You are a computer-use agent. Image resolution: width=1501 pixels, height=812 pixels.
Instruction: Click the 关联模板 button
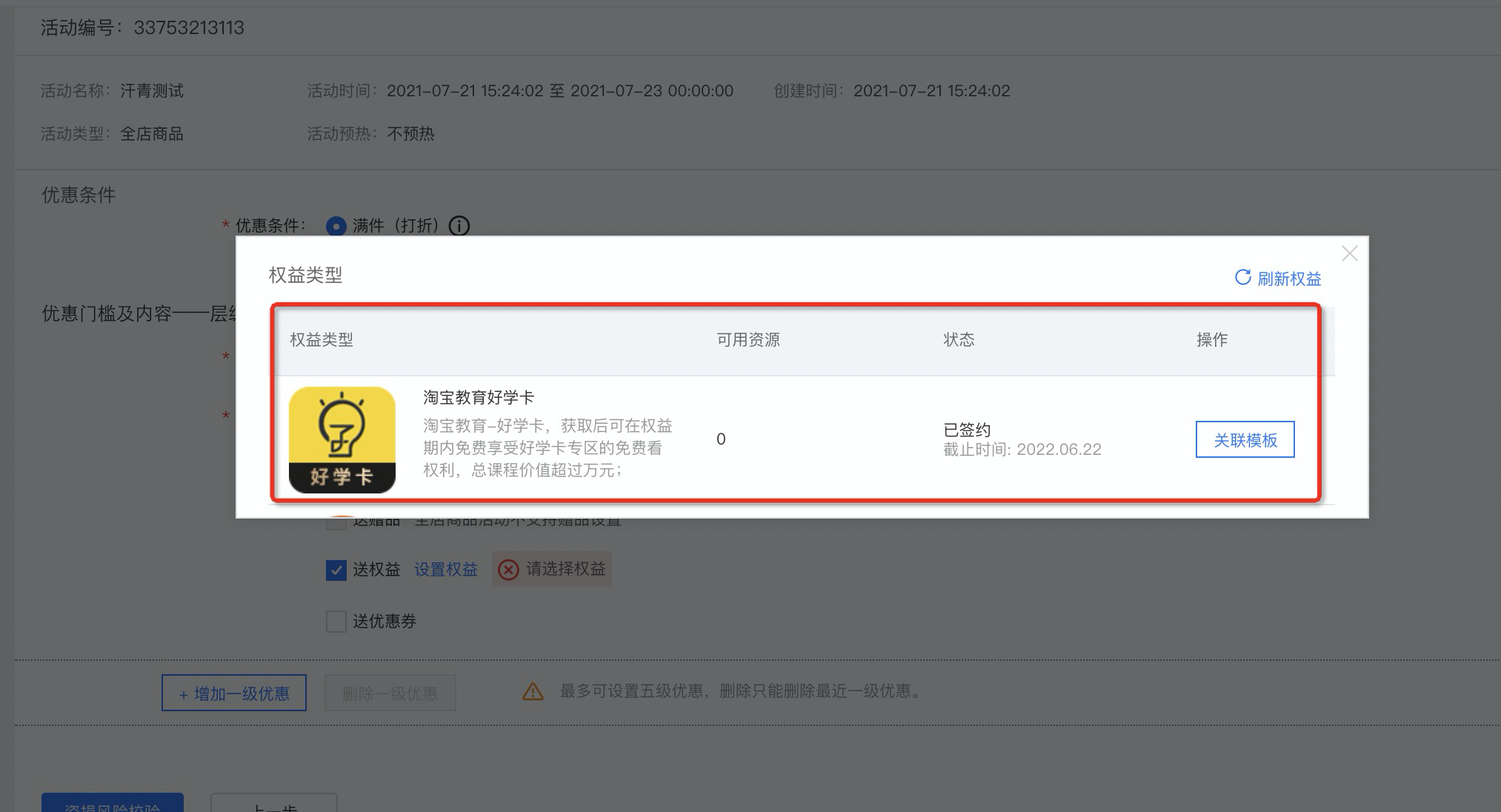click(x=1245, y=440)
